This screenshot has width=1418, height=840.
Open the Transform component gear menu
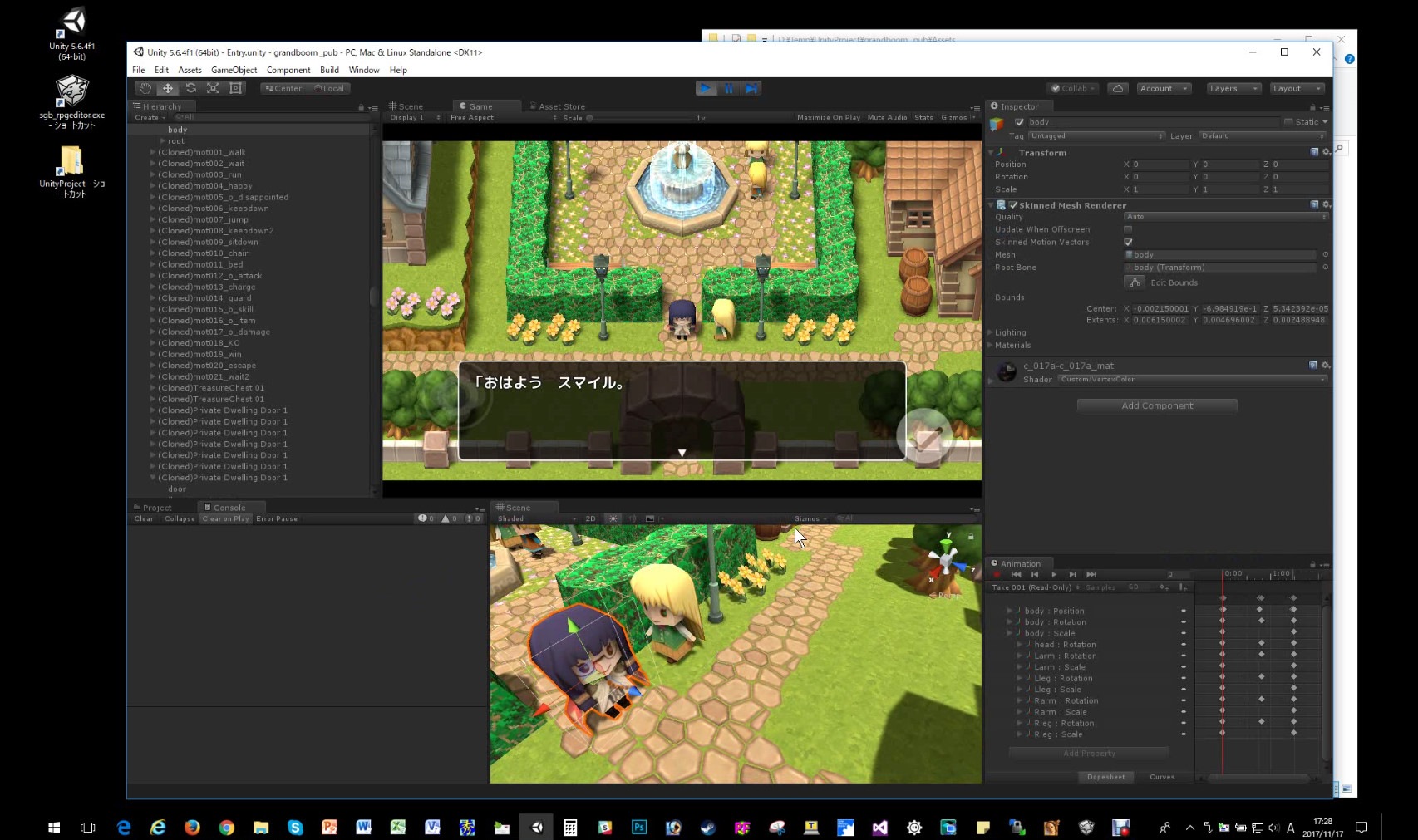click(x=1326, y=152)
